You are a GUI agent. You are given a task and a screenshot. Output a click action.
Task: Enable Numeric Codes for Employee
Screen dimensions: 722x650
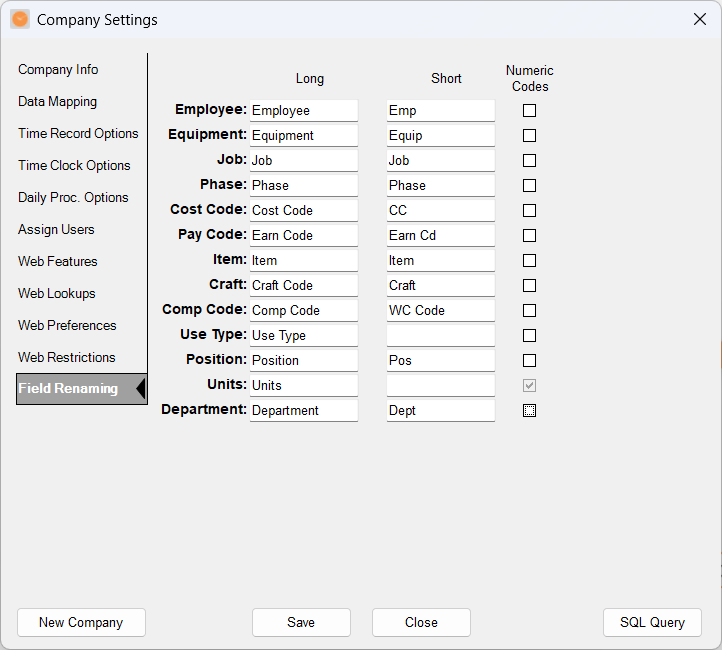click(530, 110)
